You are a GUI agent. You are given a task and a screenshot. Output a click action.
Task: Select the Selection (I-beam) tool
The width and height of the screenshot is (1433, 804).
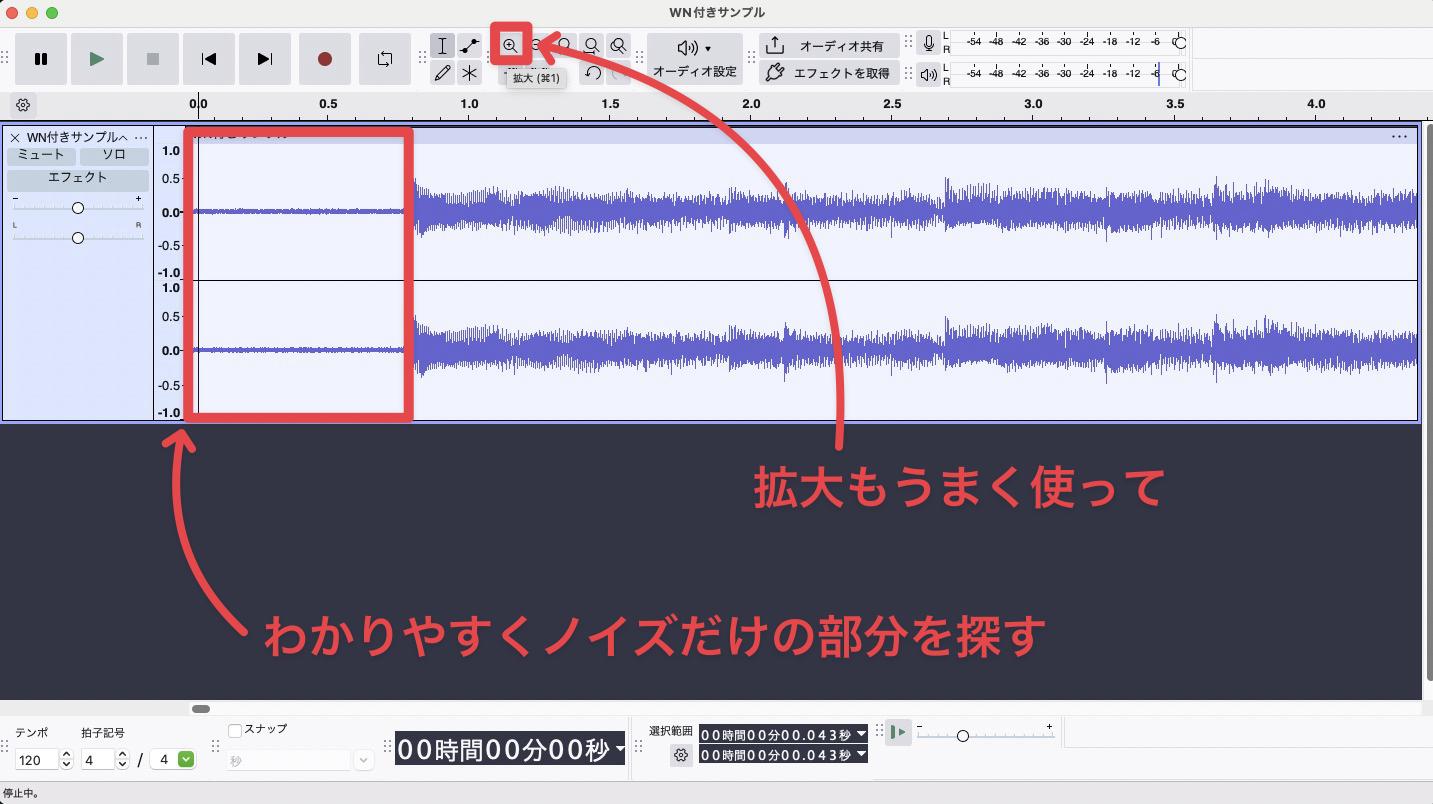pyautogui.click(x=443, y=45)
